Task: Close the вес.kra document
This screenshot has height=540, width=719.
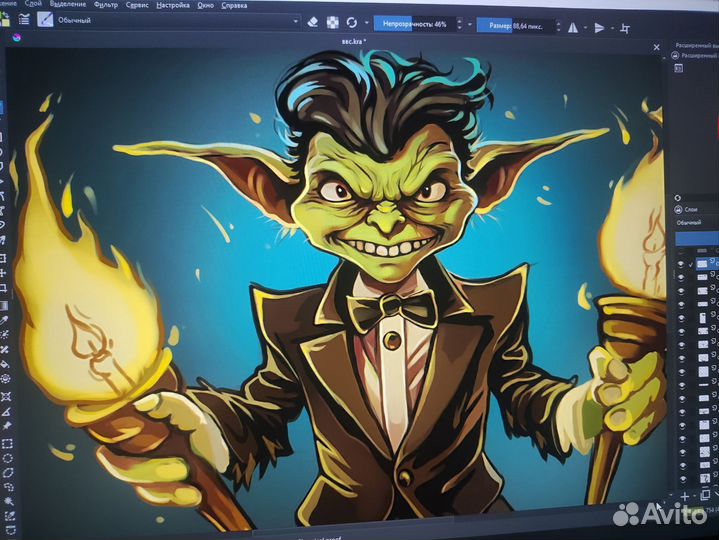Action: coord(656,47)
